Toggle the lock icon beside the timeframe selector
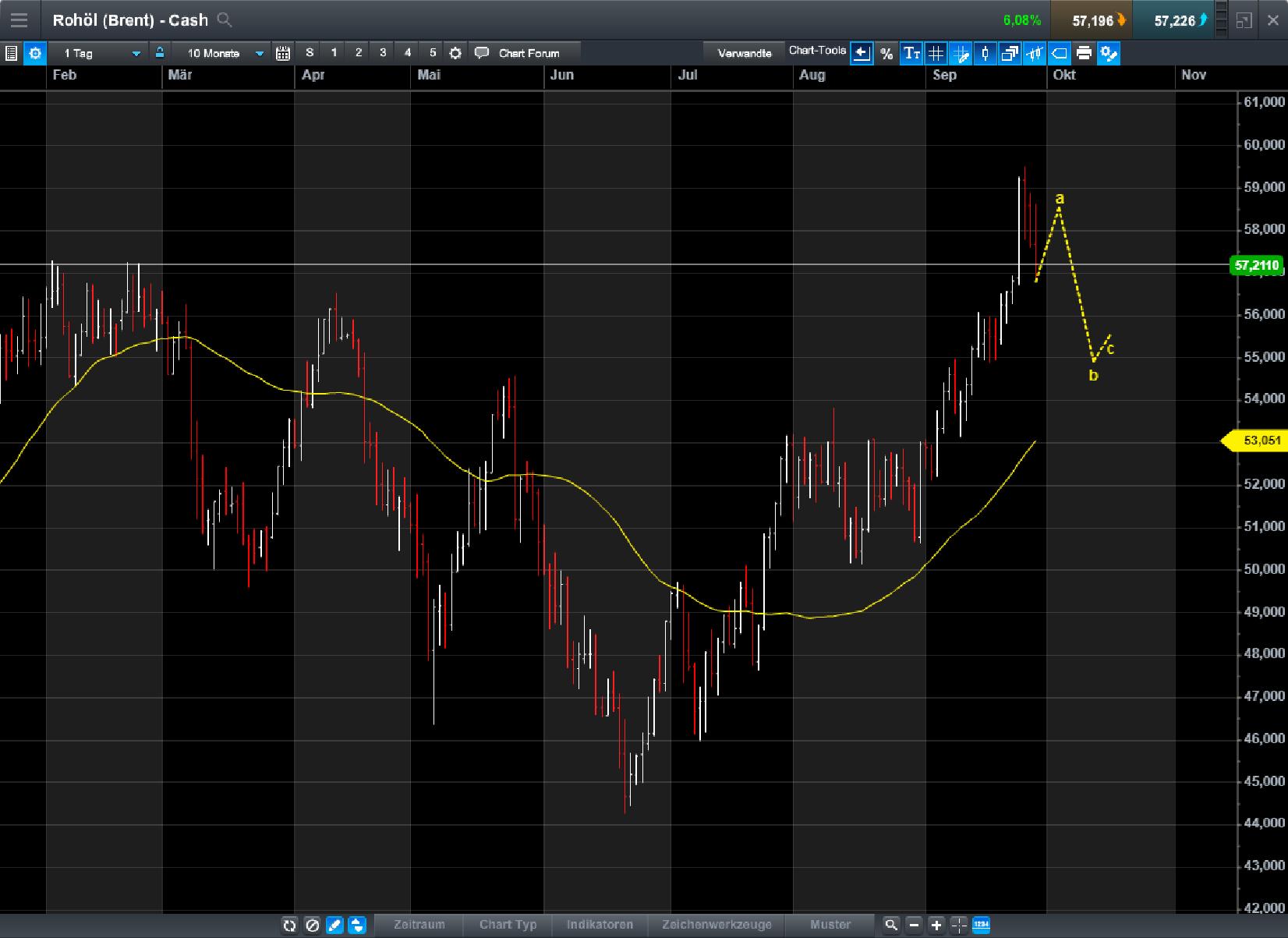Image resolution: width=1288 pixels, height=938 pixels. coord(160,53)
